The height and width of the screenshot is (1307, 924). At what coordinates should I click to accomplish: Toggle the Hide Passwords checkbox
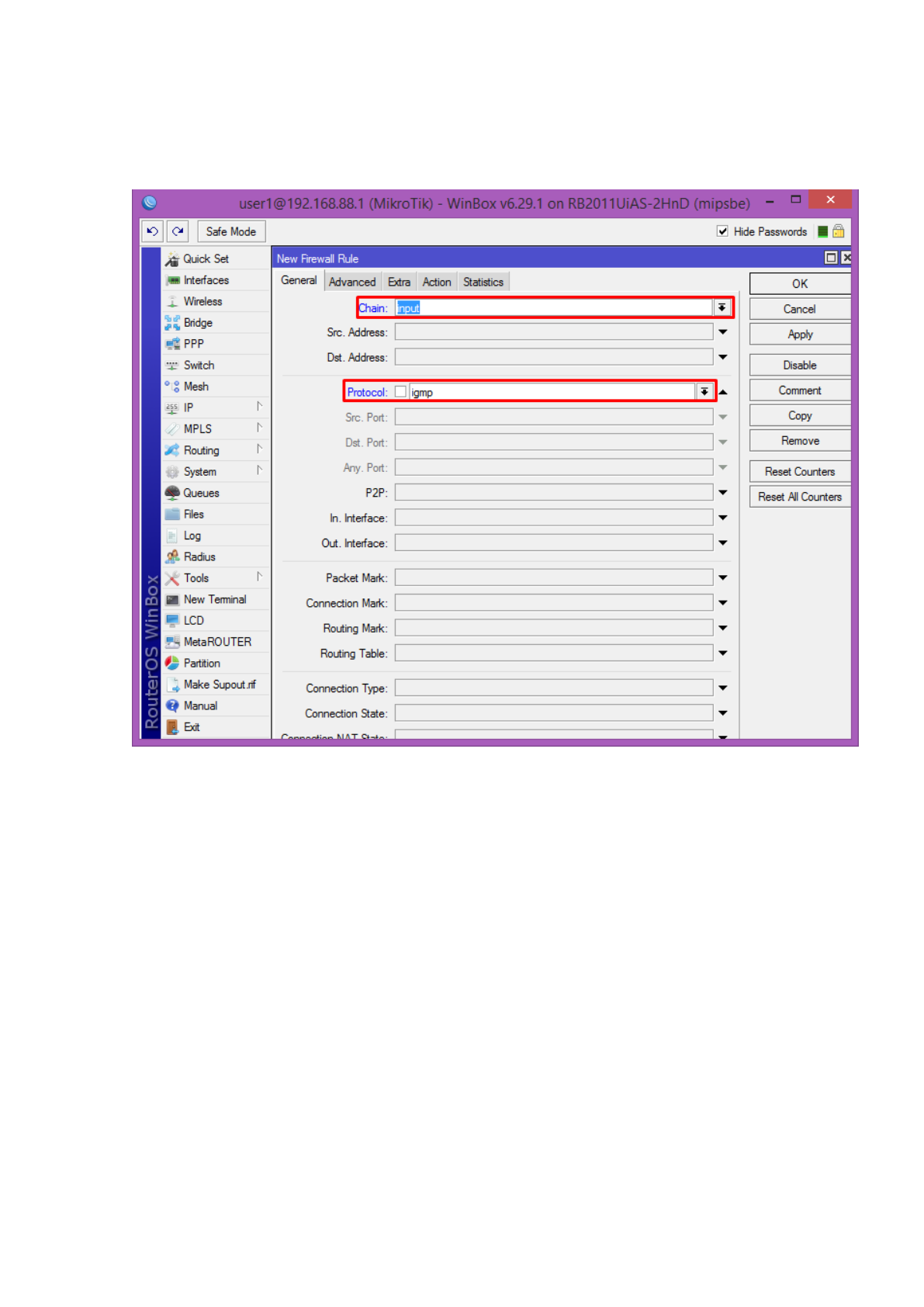pyautogui.click(x=722, y=231)
